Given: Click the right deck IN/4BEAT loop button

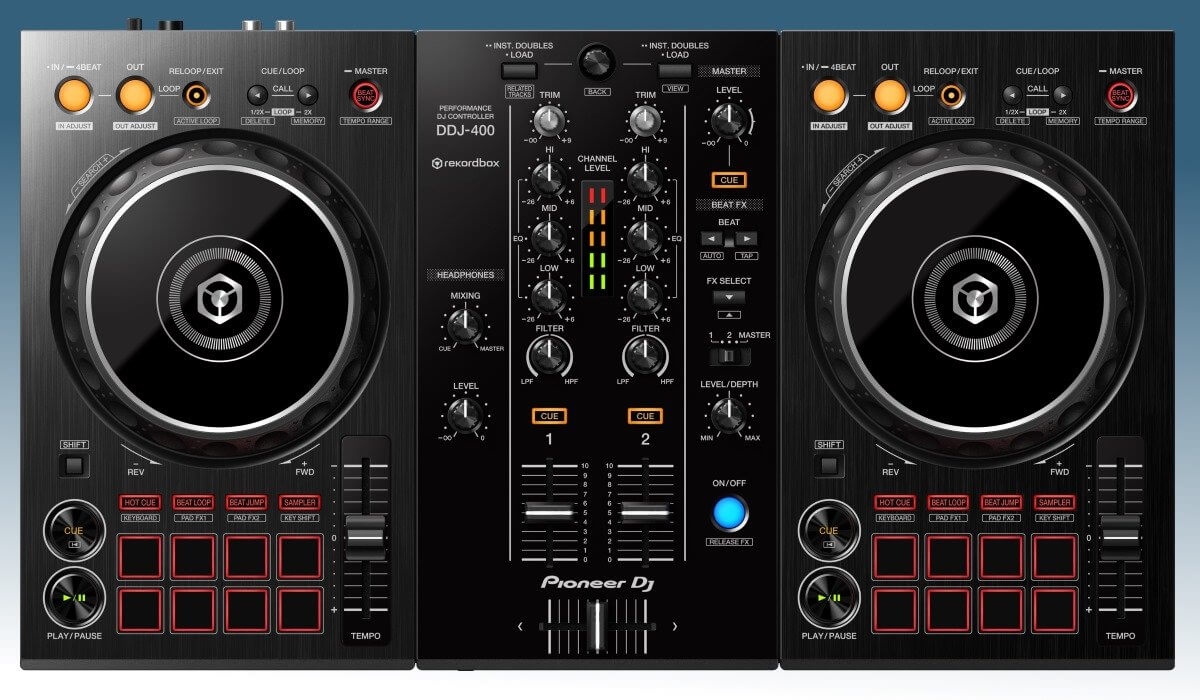Looking at the screenshot, I should (x=829, y=95).
